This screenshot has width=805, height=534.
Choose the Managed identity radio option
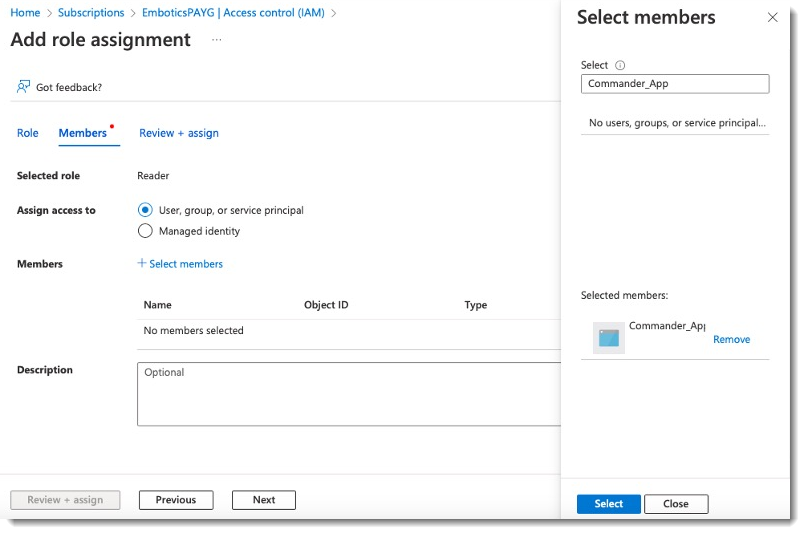point(145,231)
